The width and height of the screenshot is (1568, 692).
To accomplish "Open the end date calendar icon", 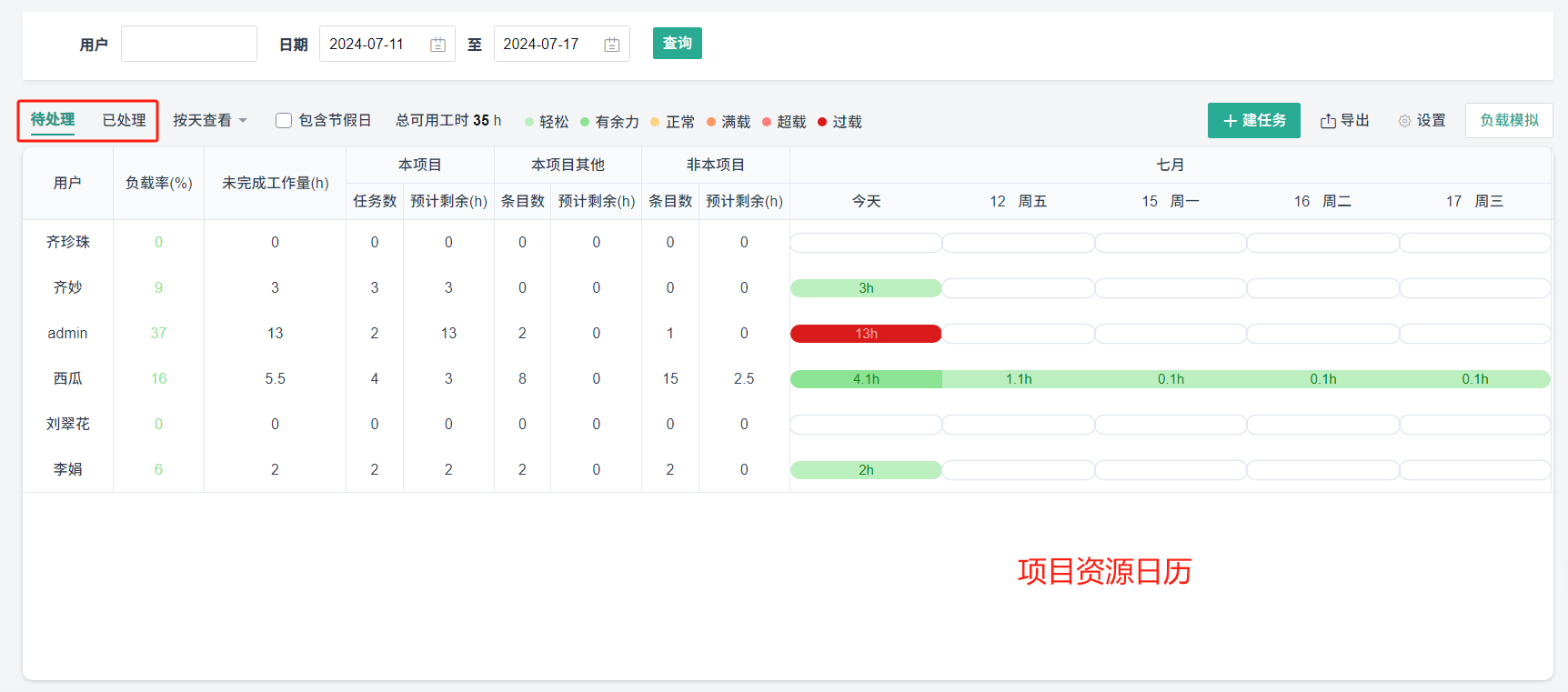I will [x=612, y=45].
